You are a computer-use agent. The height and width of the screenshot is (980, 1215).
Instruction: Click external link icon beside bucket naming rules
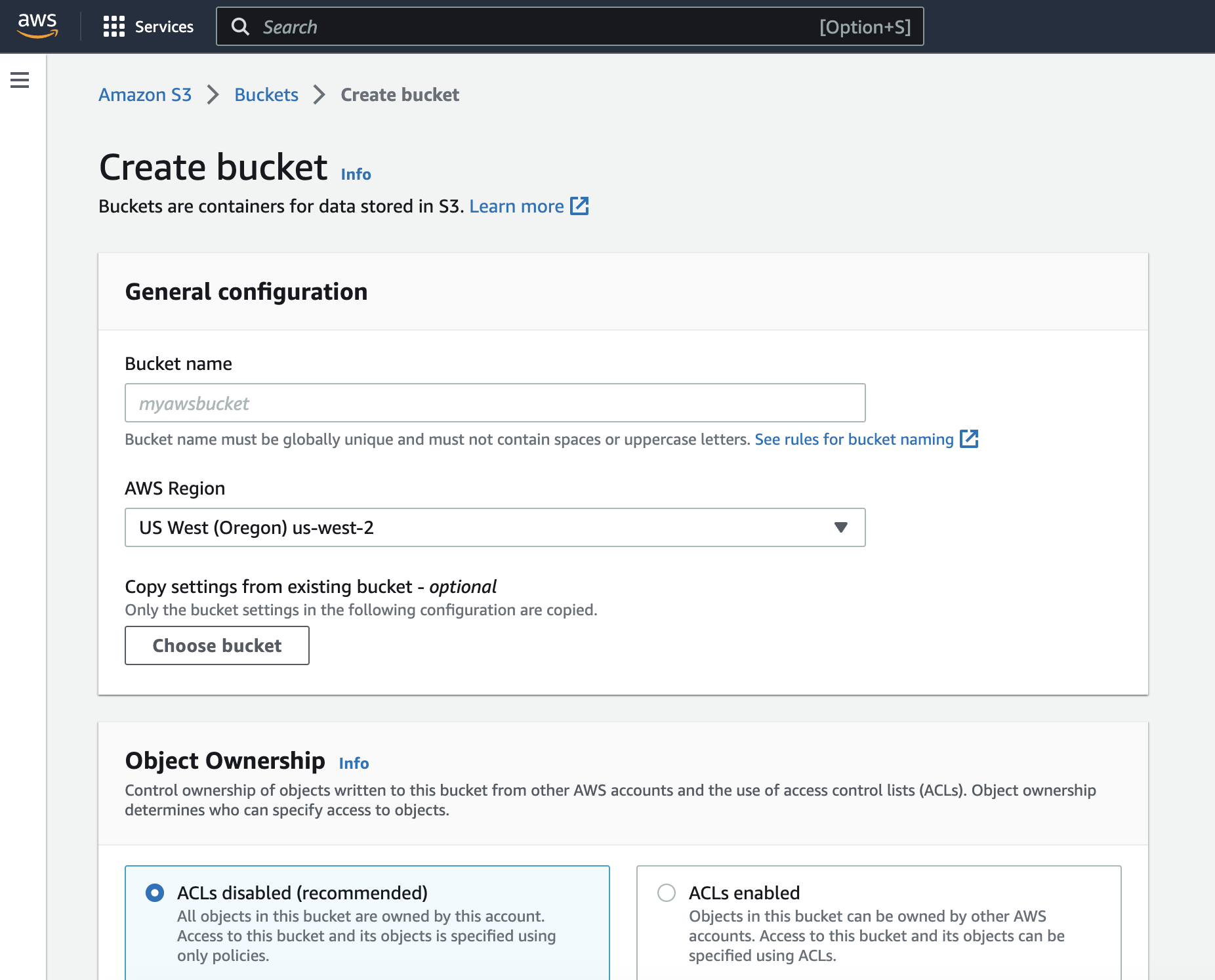969,439
